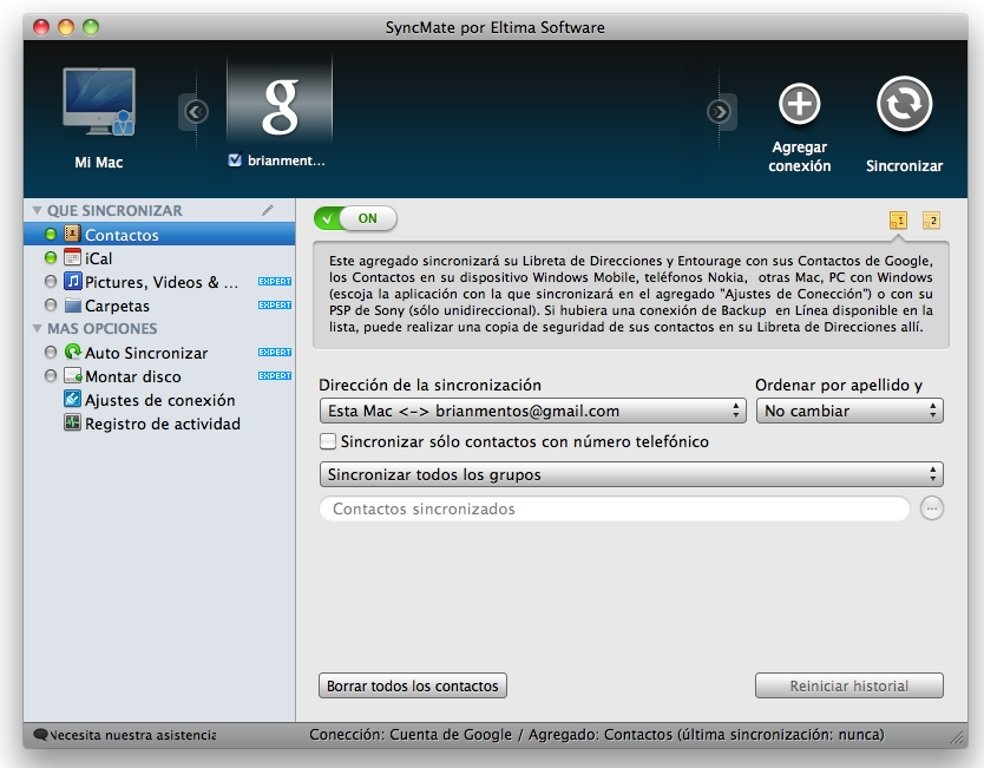
Task: Open Ajustes de conexión settings
Action: [x=159, y=400]
